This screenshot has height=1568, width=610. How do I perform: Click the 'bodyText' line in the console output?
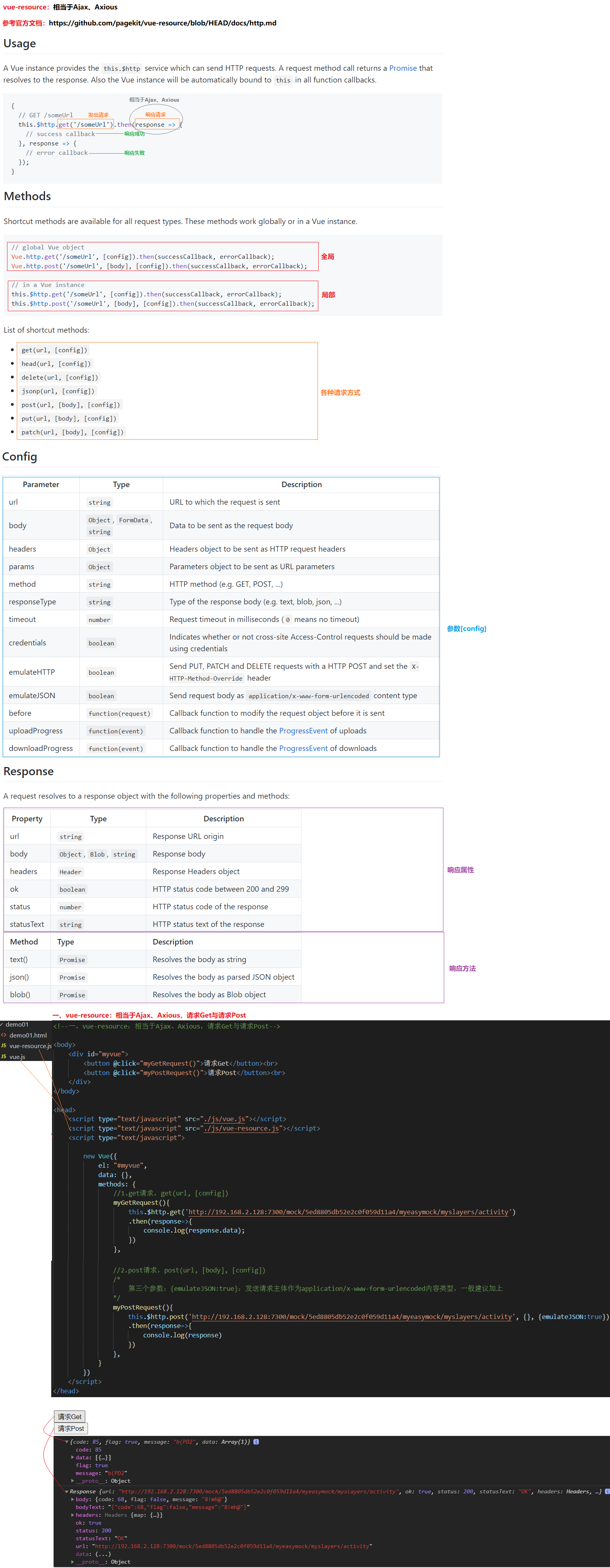tap(163, 1507)
